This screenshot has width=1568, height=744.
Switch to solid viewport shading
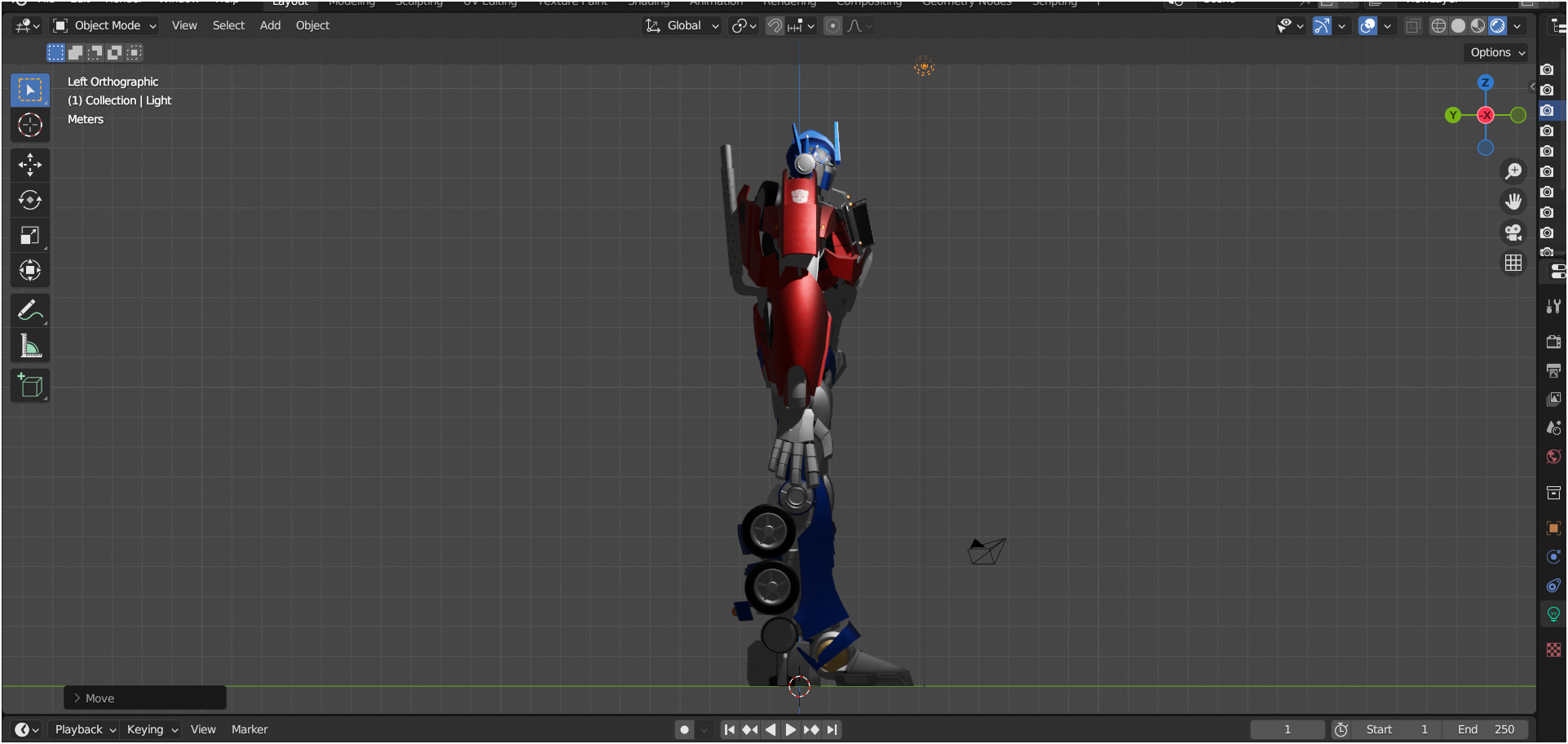pyautogui.click(x=1459, y=26)
